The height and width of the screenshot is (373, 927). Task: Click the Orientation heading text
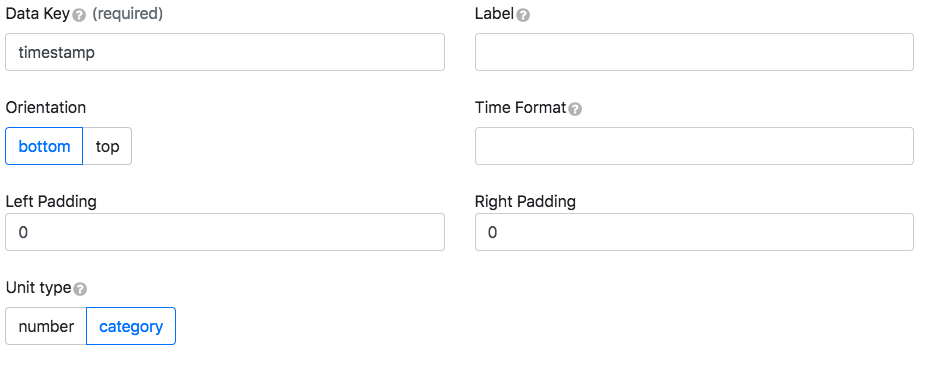click(x=46, y=108)
